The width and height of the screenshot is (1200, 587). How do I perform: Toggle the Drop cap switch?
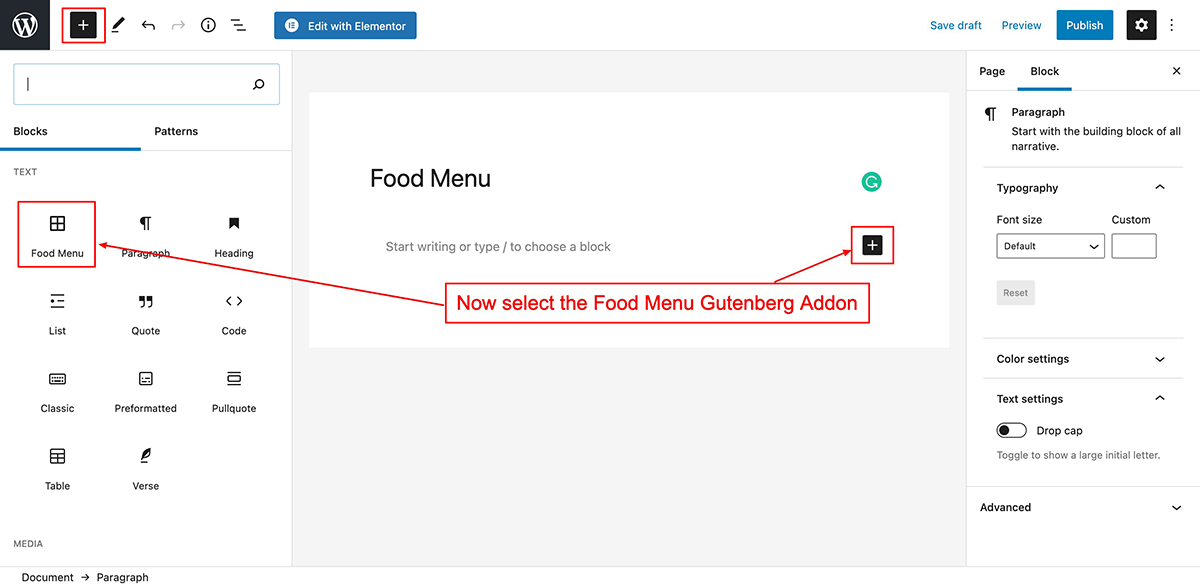click(1012, 430)
